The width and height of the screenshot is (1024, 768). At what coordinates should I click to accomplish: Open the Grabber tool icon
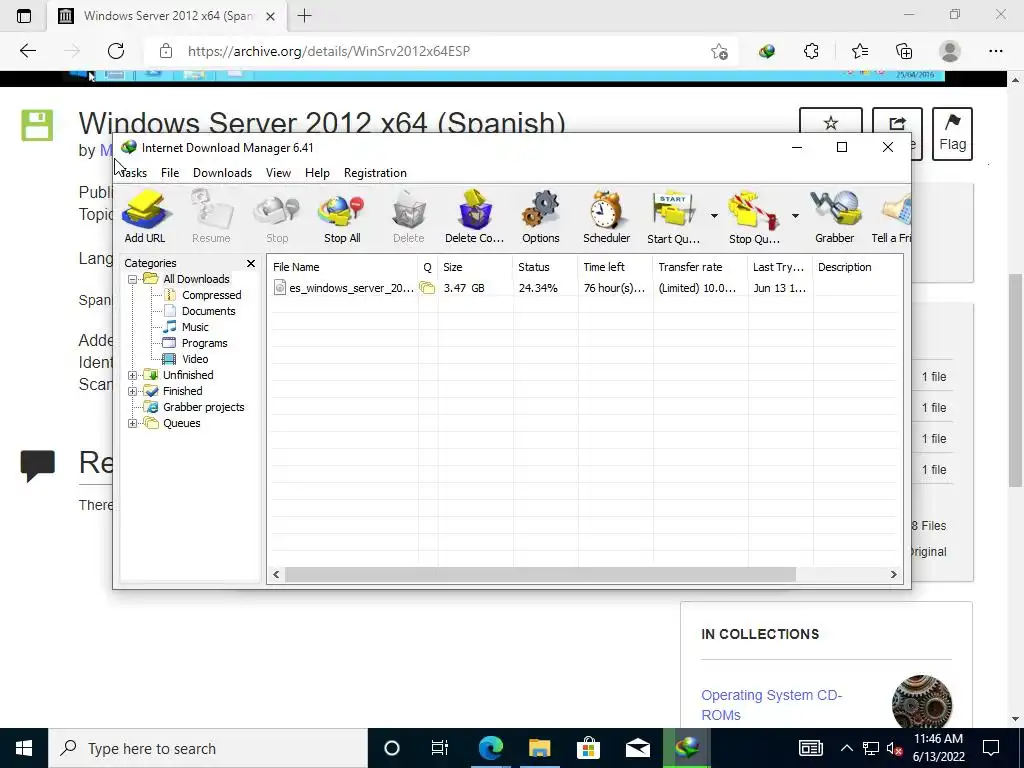[x=835, y=217]
